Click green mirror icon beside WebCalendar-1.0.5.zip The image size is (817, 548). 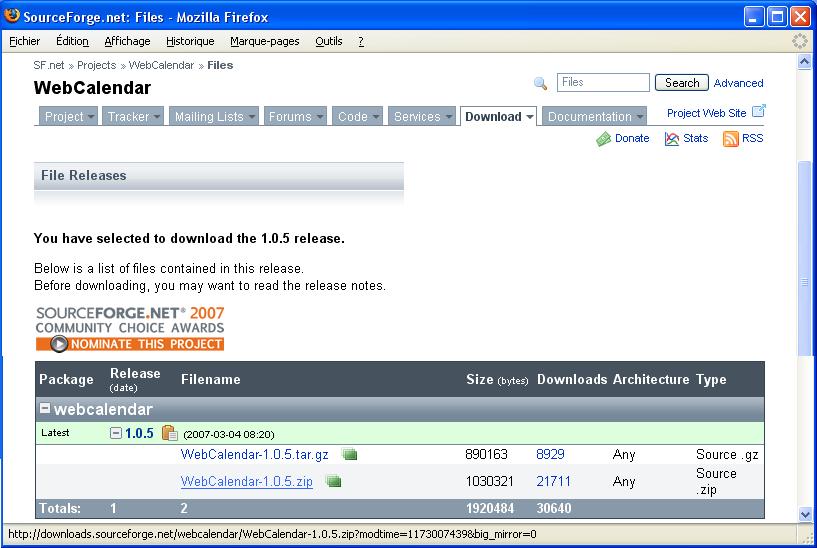[333, 481]
